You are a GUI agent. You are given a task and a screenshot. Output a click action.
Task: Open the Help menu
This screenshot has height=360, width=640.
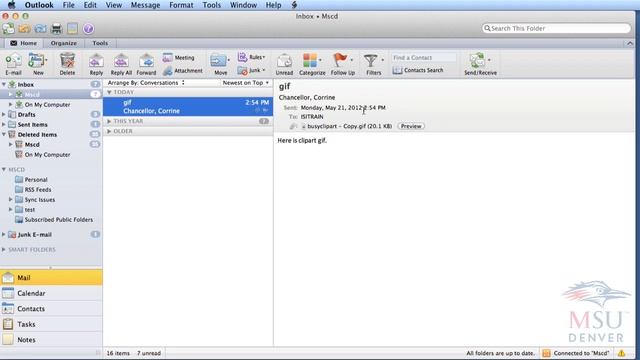(273, 5)
